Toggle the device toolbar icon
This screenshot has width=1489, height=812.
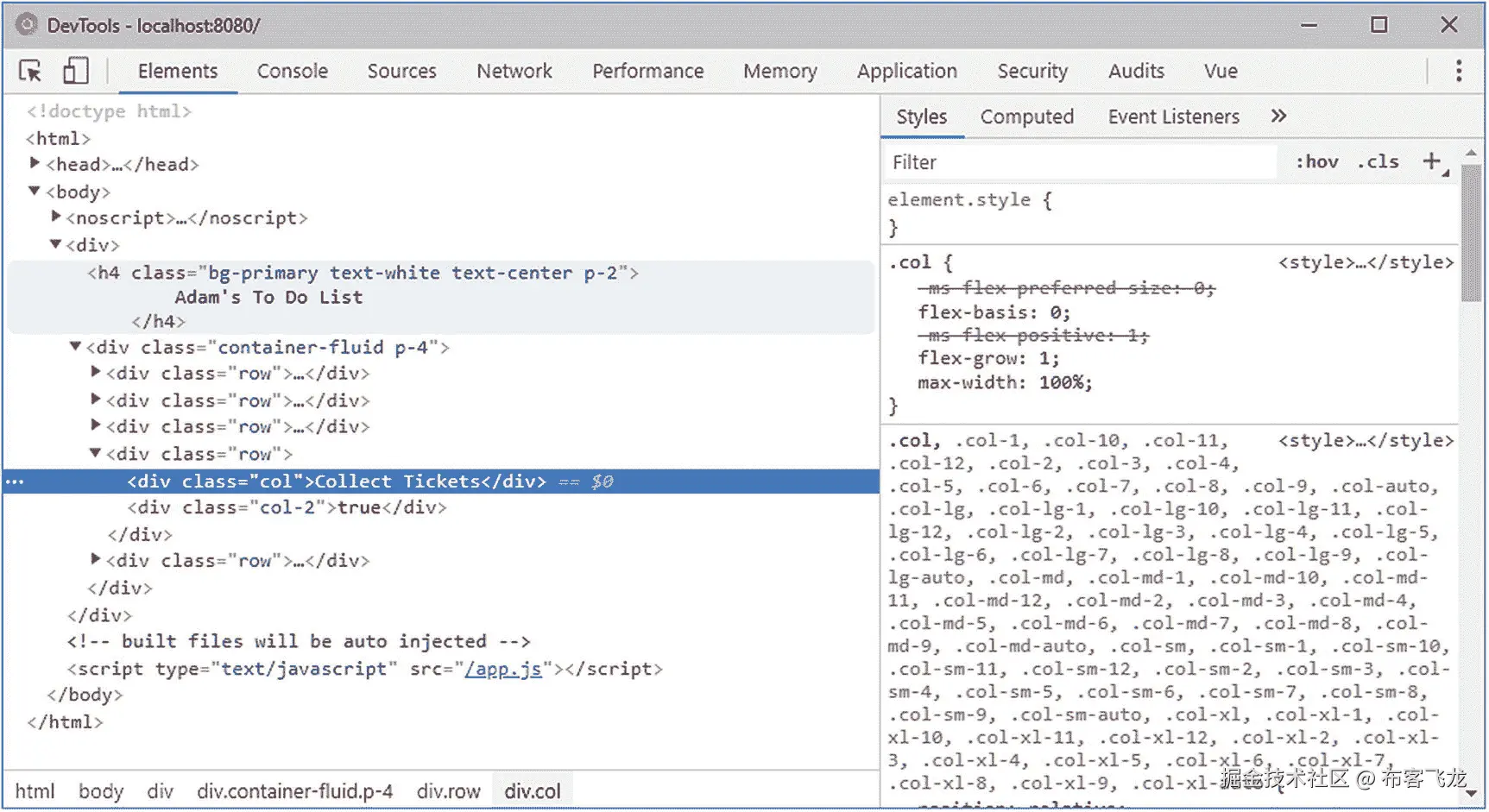pos(76,71)
